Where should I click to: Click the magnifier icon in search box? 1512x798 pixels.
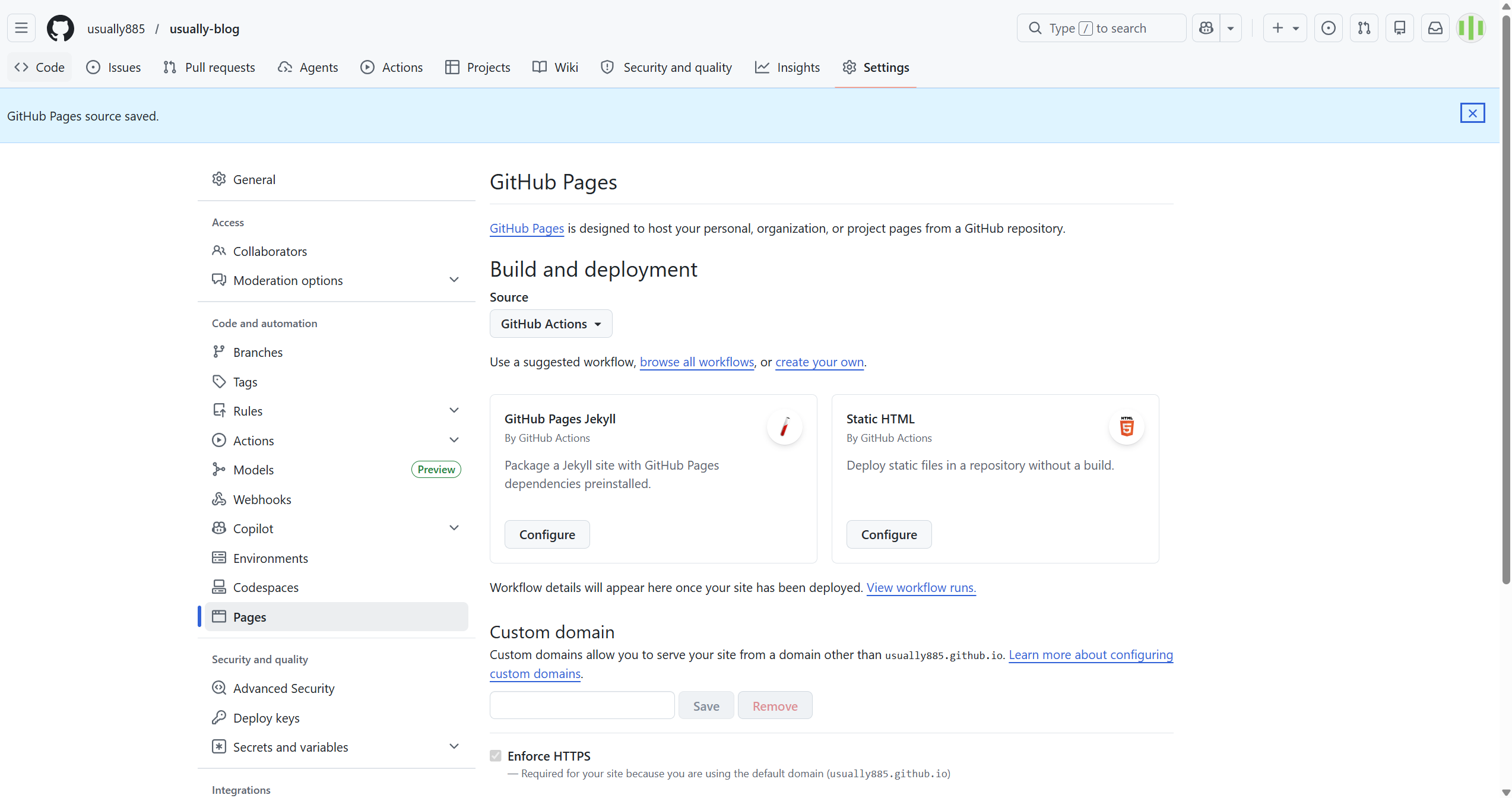coord(1035,28)
